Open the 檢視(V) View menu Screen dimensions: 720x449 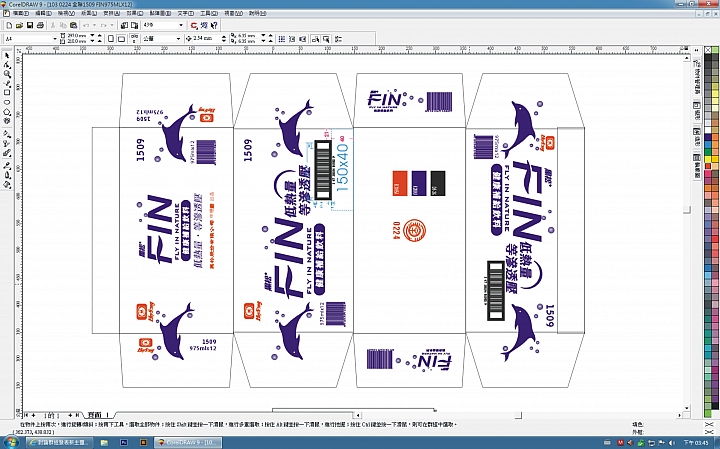[x=66, y=13]
